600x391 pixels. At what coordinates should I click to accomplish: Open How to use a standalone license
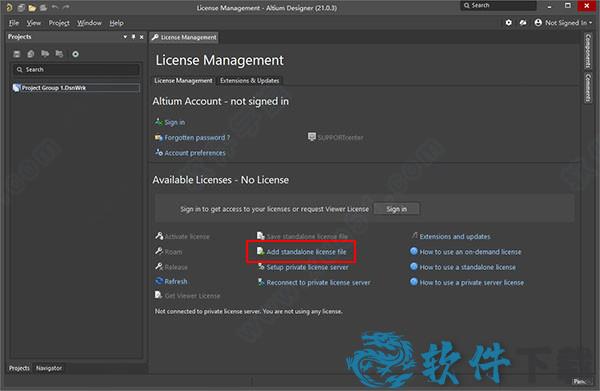(468, 267)
